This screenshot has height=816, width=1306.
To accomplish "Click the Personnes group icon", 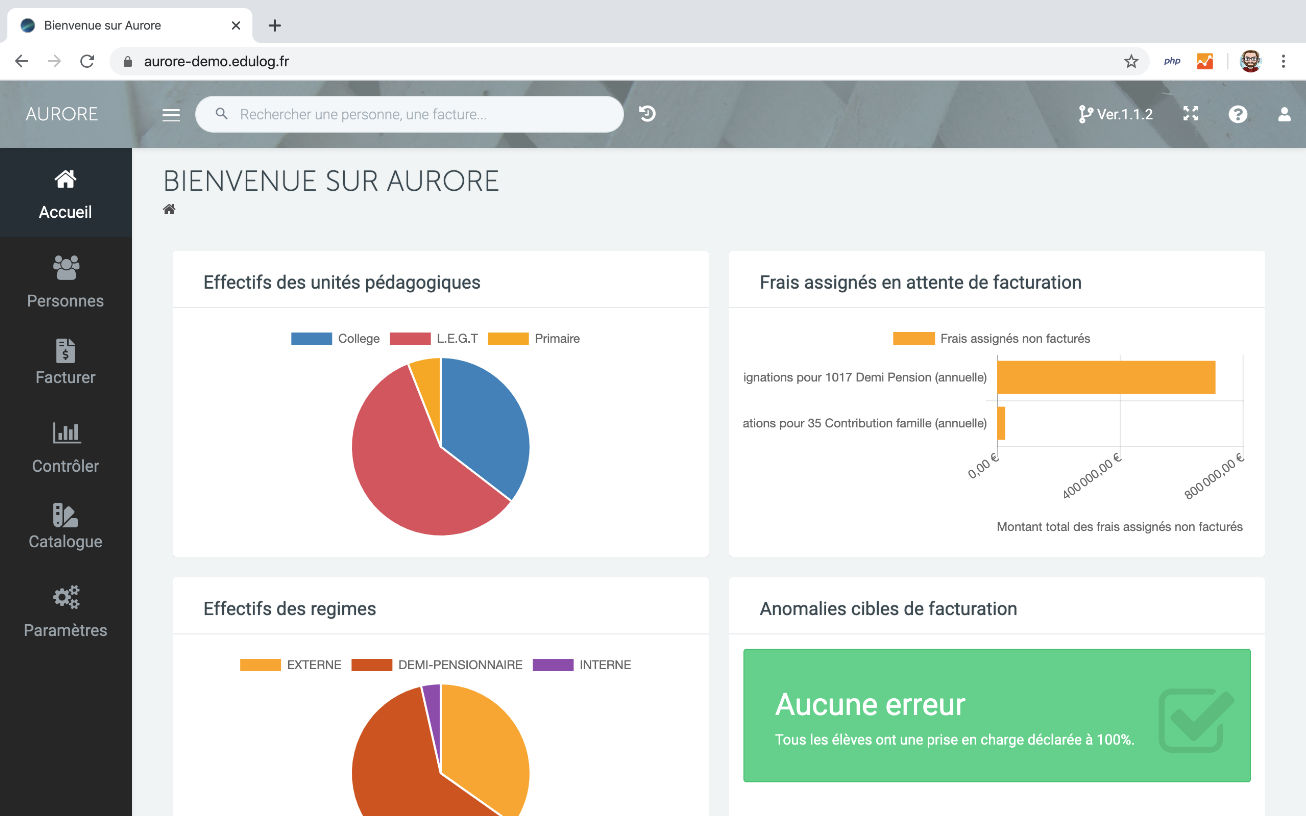I will (x=65, y=267).
